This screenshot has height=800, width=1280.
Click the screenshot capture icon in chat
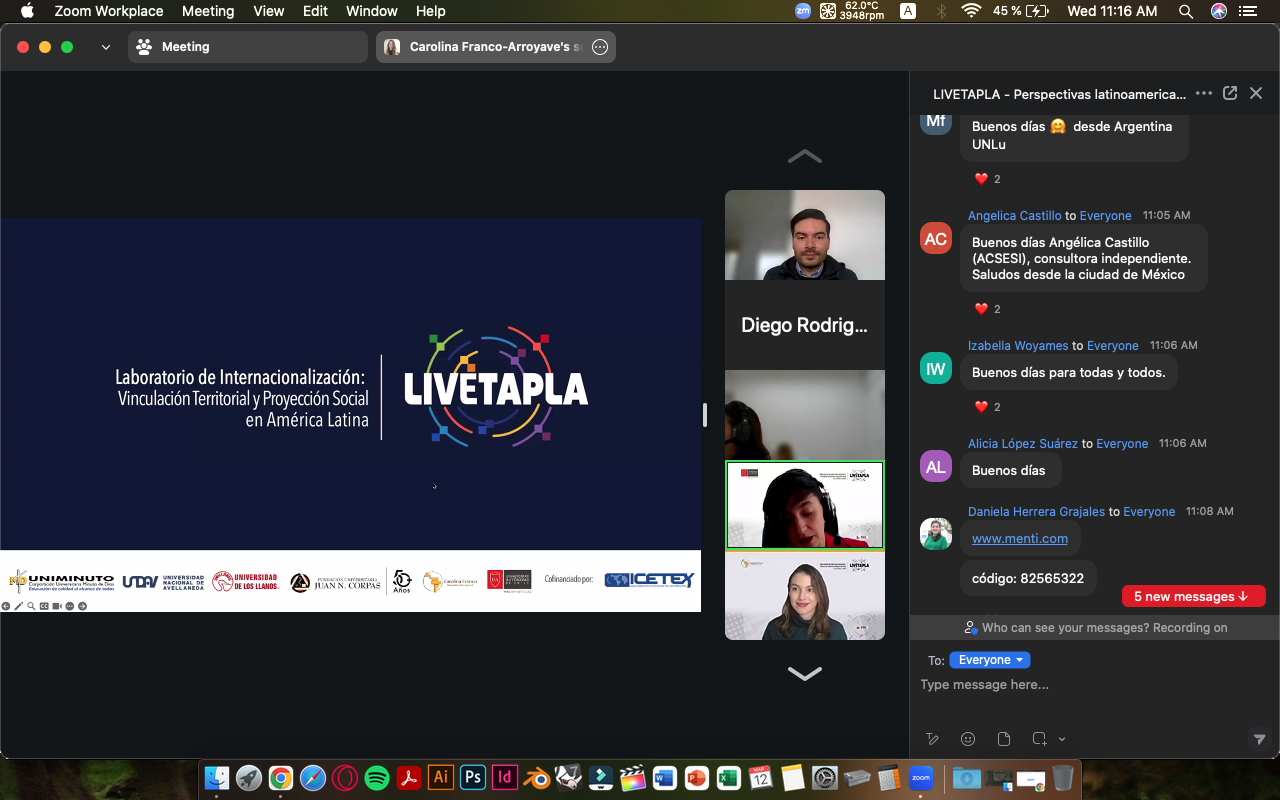1040,739
